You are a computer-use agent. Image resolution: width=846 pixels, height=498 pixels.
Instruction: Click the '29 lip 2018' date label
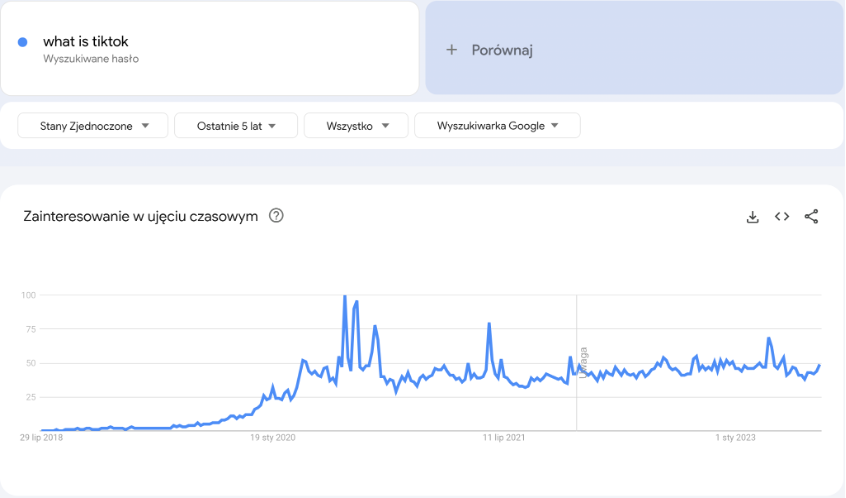pos(42,437)
